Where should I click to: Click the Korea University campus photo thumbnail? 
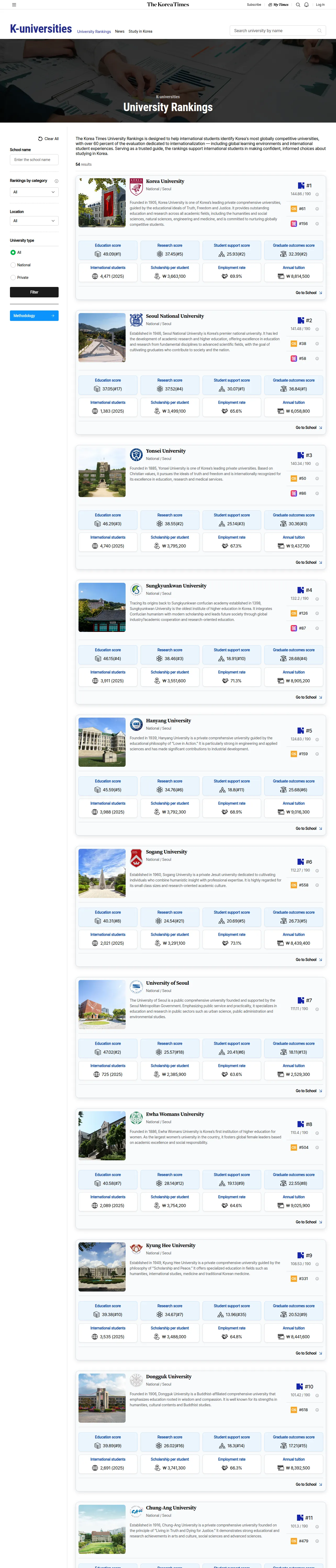(102, 203)
